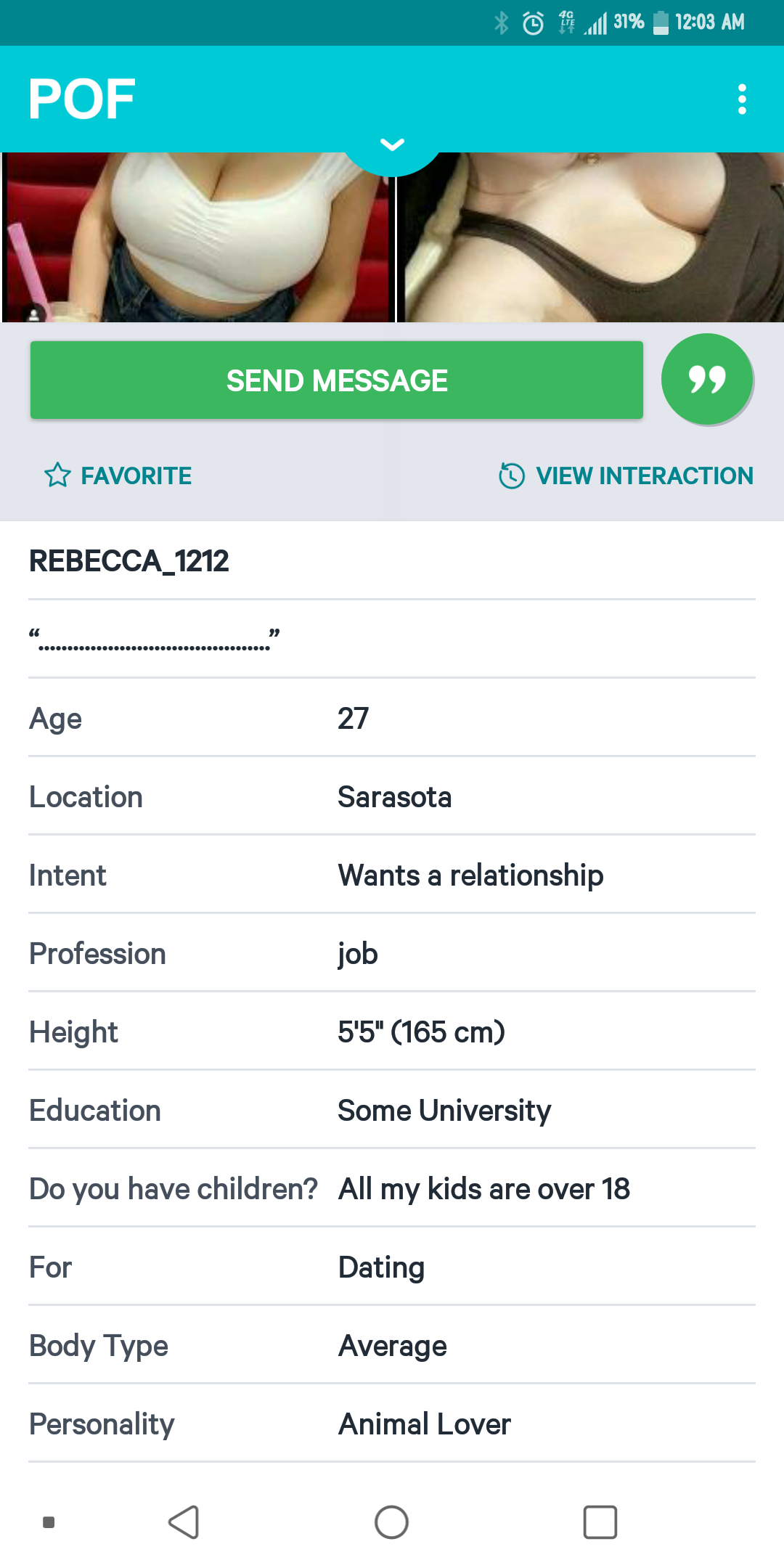Tap the username REBECCA_1212
784x1568 pixels.
(x=129, y=561)
